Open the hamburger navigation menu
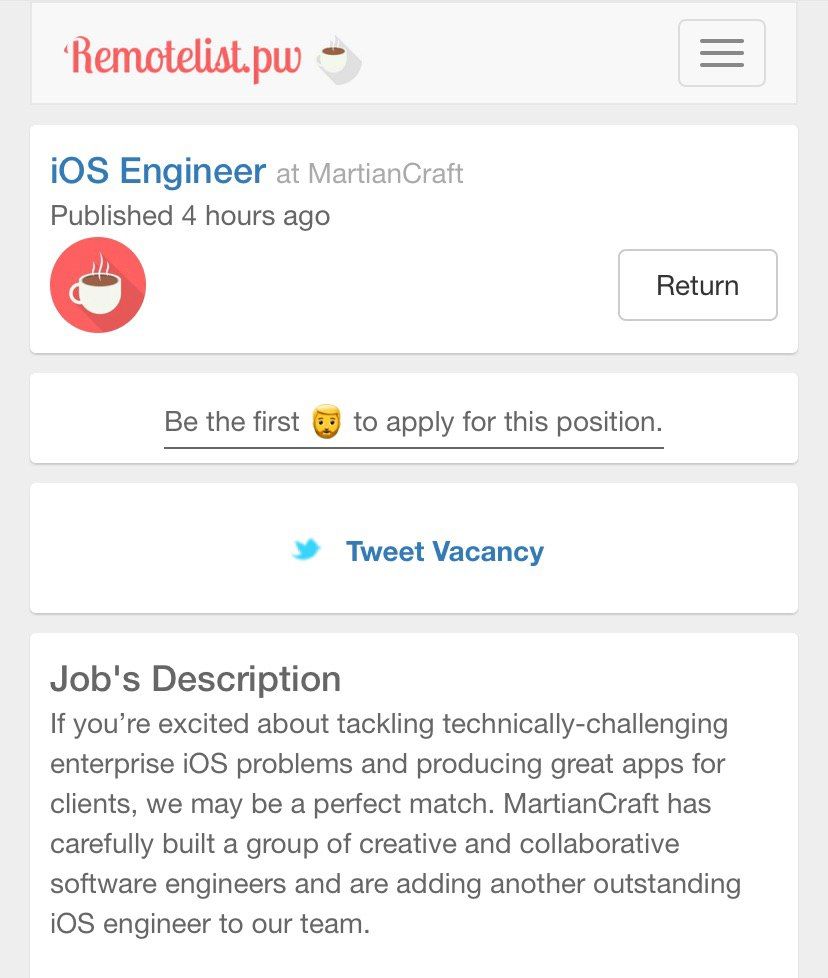The height and width of the screenshot is (978, 828). click(x=721, y=53)
